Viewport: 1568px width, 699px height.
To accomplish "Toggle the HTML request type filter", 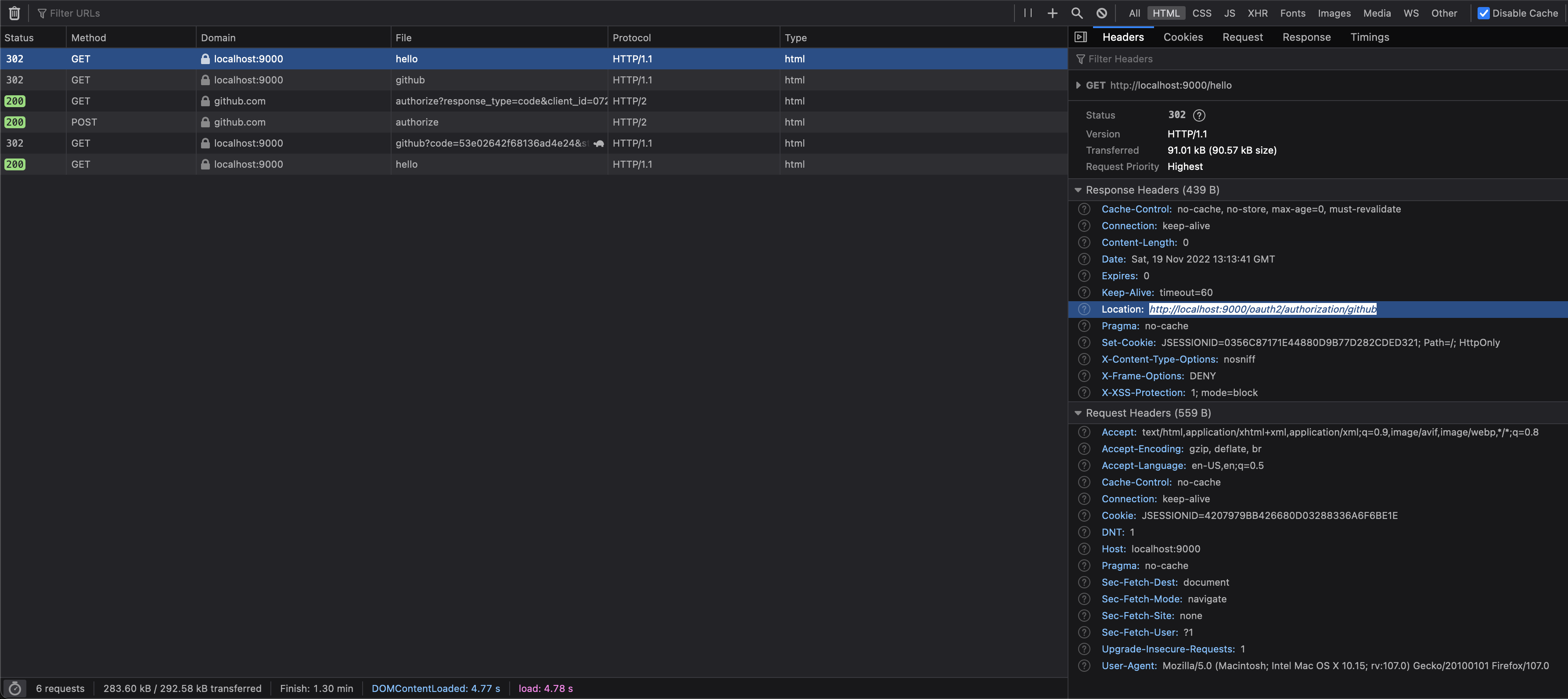I will tap(1165, 13).
